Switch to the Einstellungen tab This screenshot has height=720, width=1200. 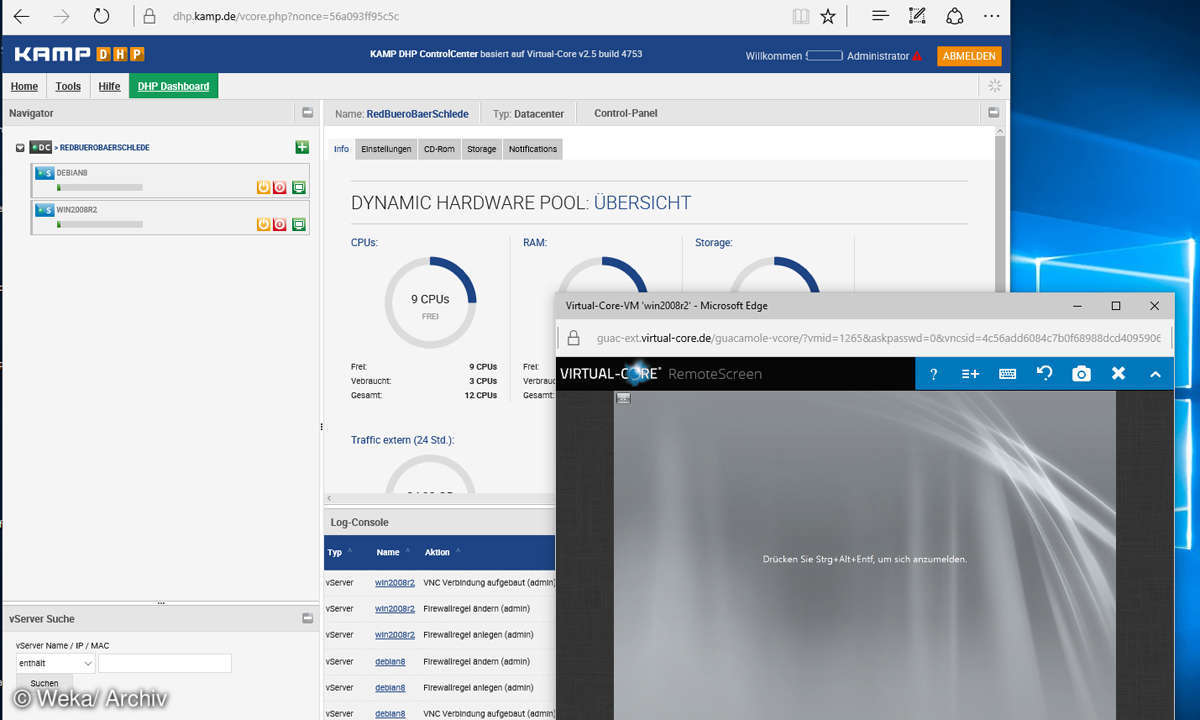[x=386, y=149]
